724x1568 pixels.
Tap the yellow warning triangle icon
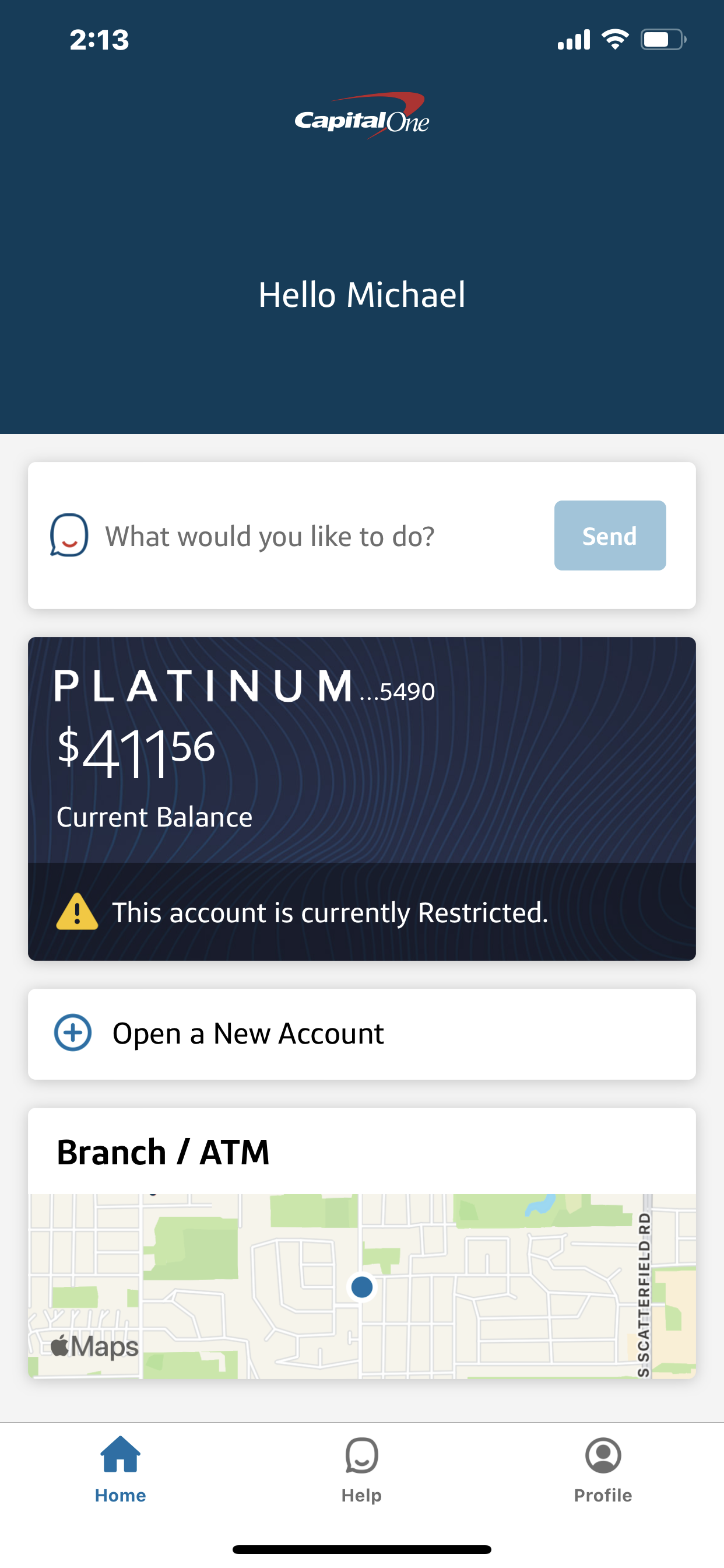coord(77,912)
